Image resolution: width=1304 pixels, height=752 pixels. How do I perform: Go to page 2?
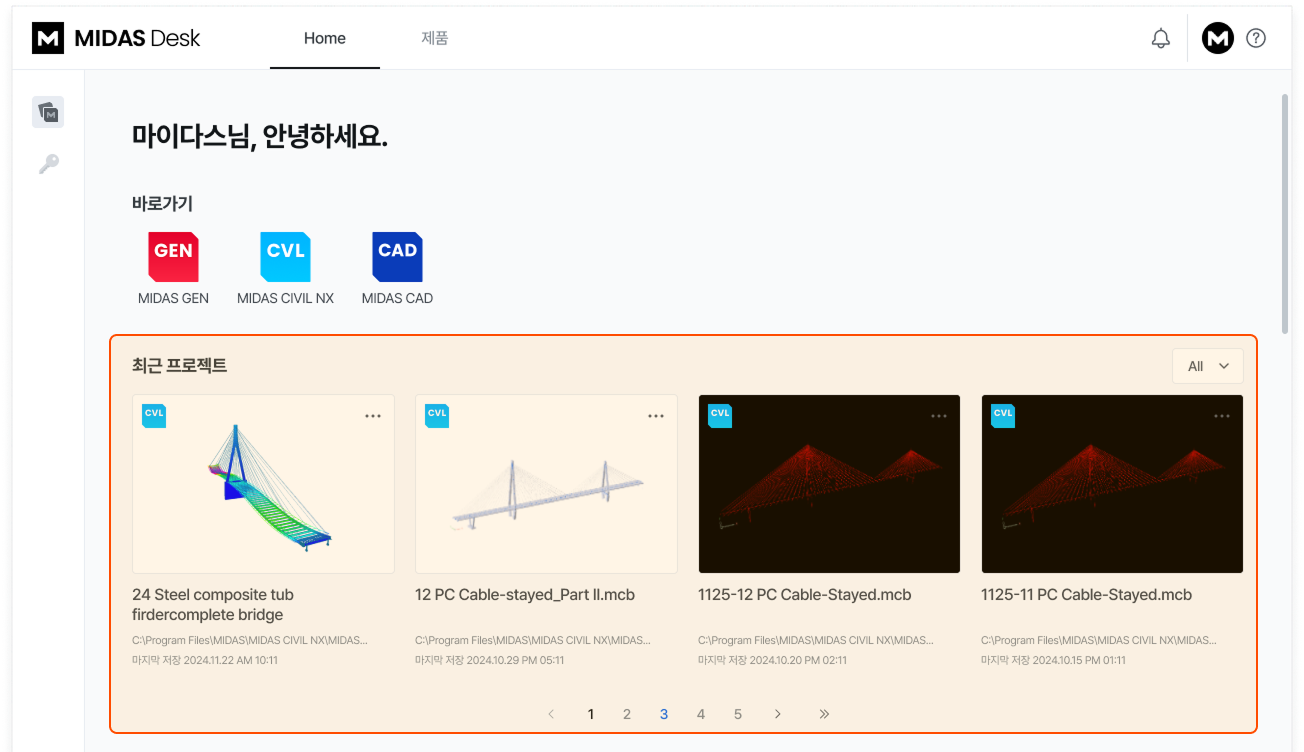coord(627,714)
